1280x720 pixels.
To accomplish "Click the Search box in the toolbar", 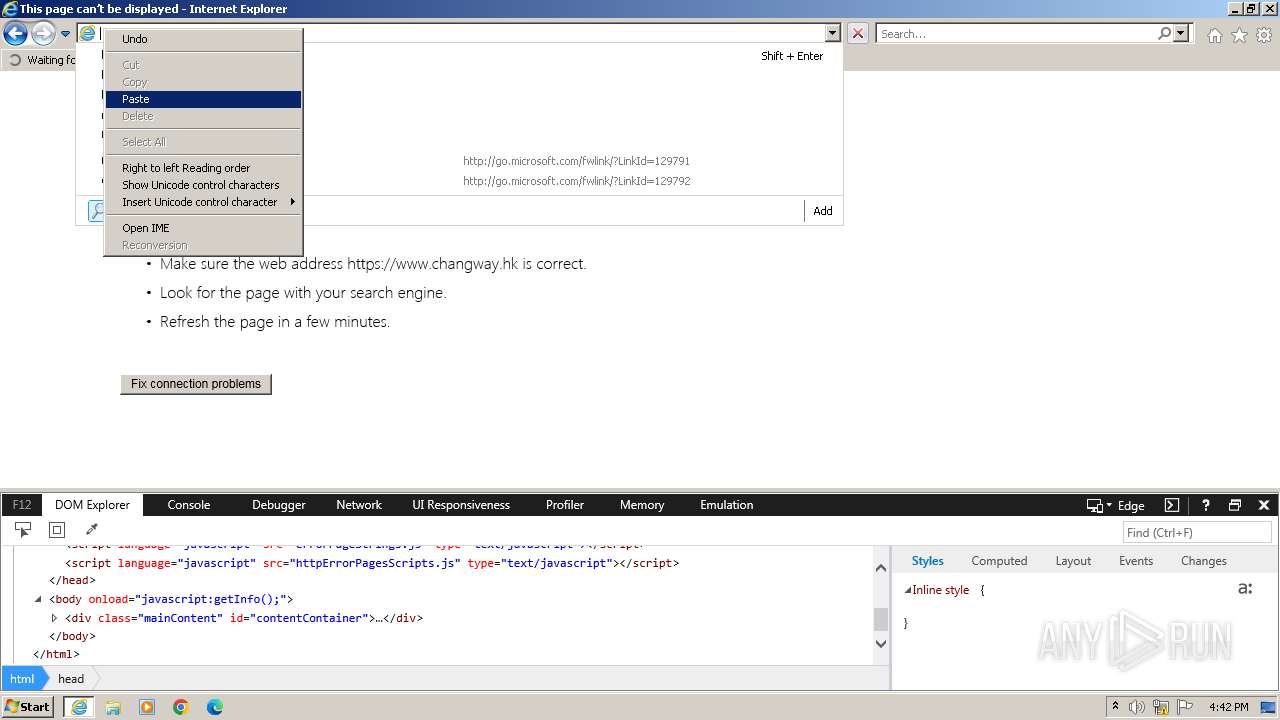I will tap(1016, 33).
